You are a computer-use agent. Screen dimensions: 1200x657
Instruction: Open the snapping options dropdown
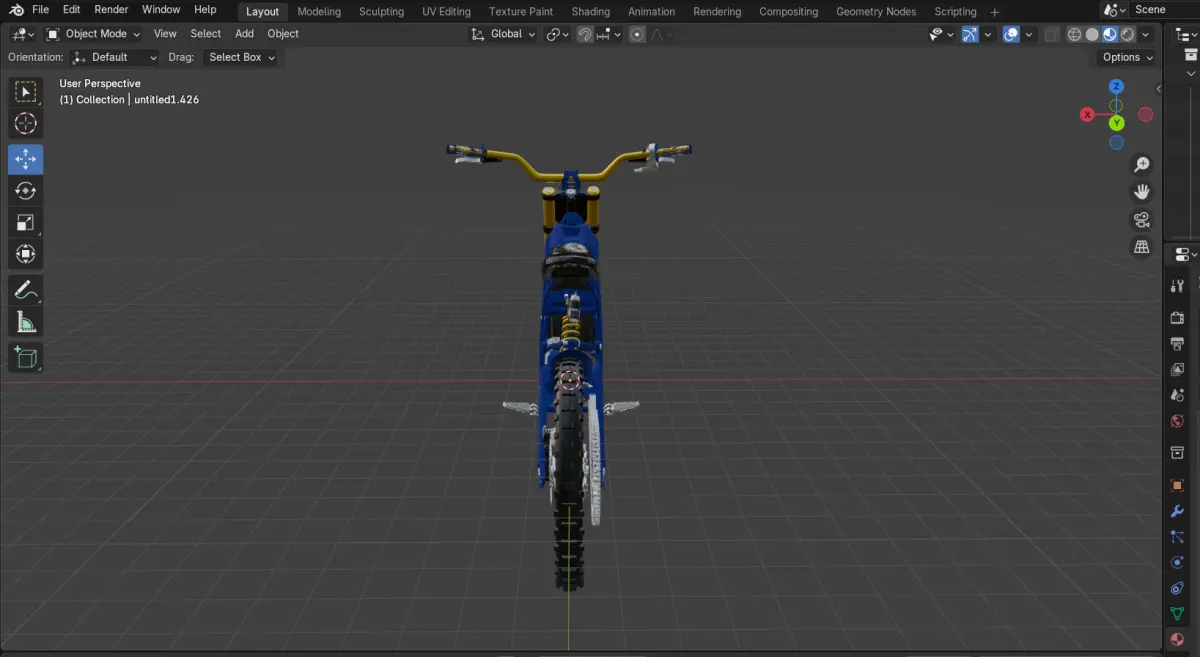point(609,34)
